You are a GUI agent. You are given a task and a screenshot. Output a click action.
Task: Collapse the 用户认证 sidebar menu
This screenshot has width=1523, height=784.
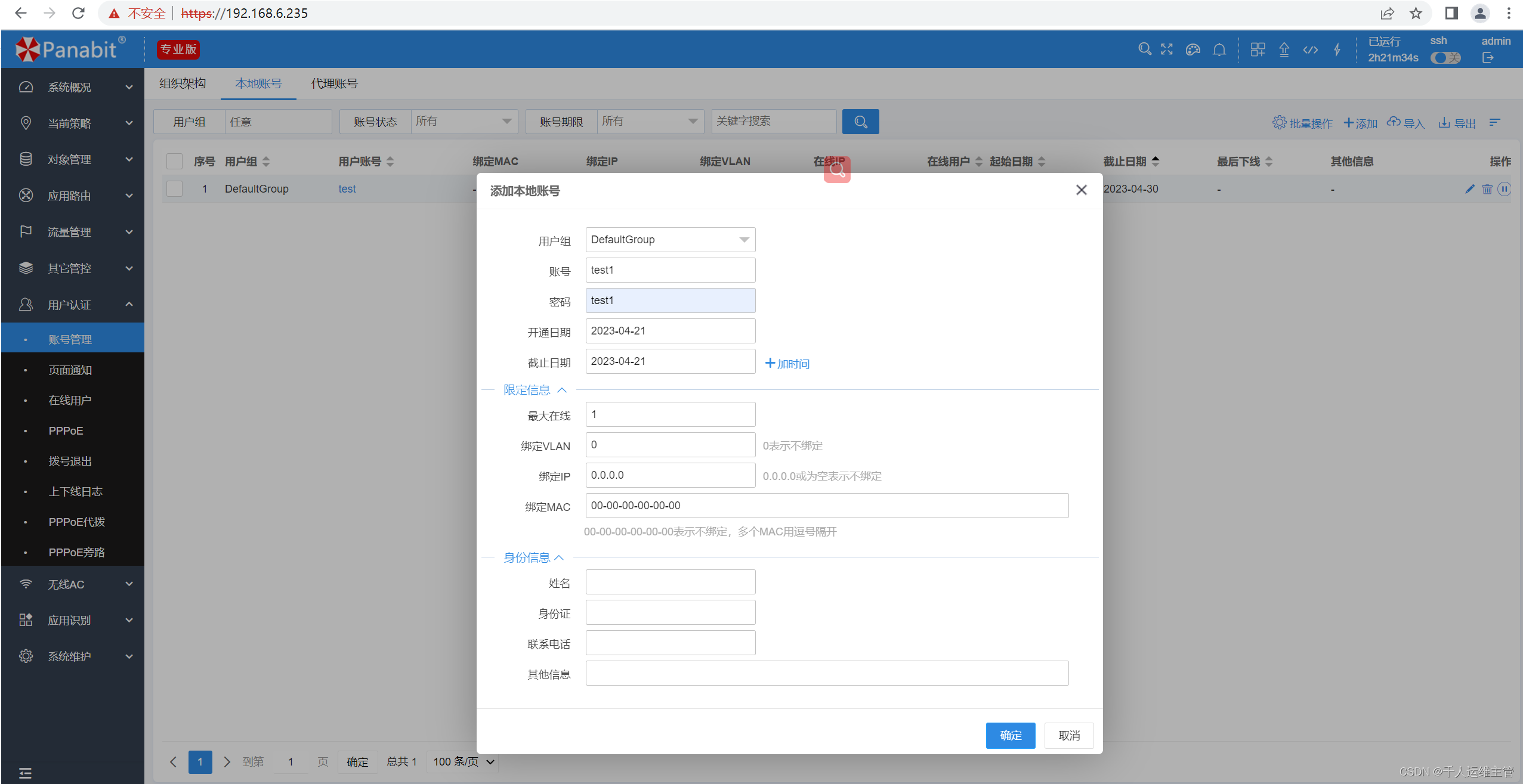tap(73, 305)
